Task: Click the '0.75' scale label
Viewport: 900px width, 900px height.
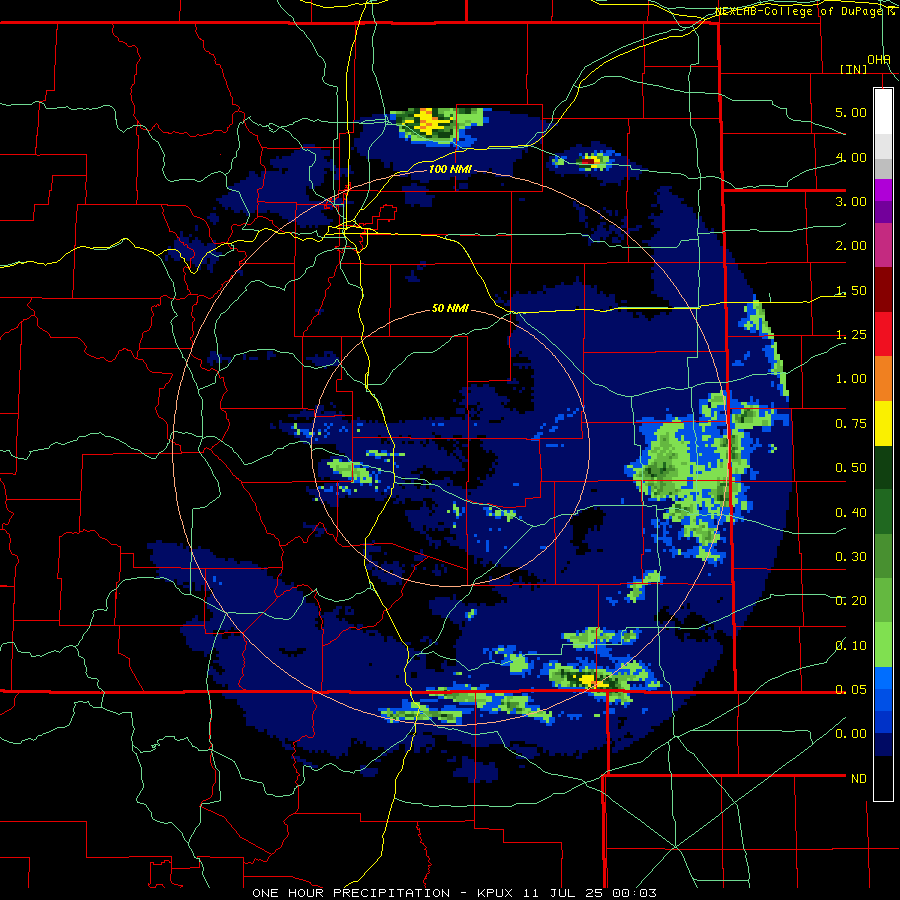Action: click(x=851, y=424)
